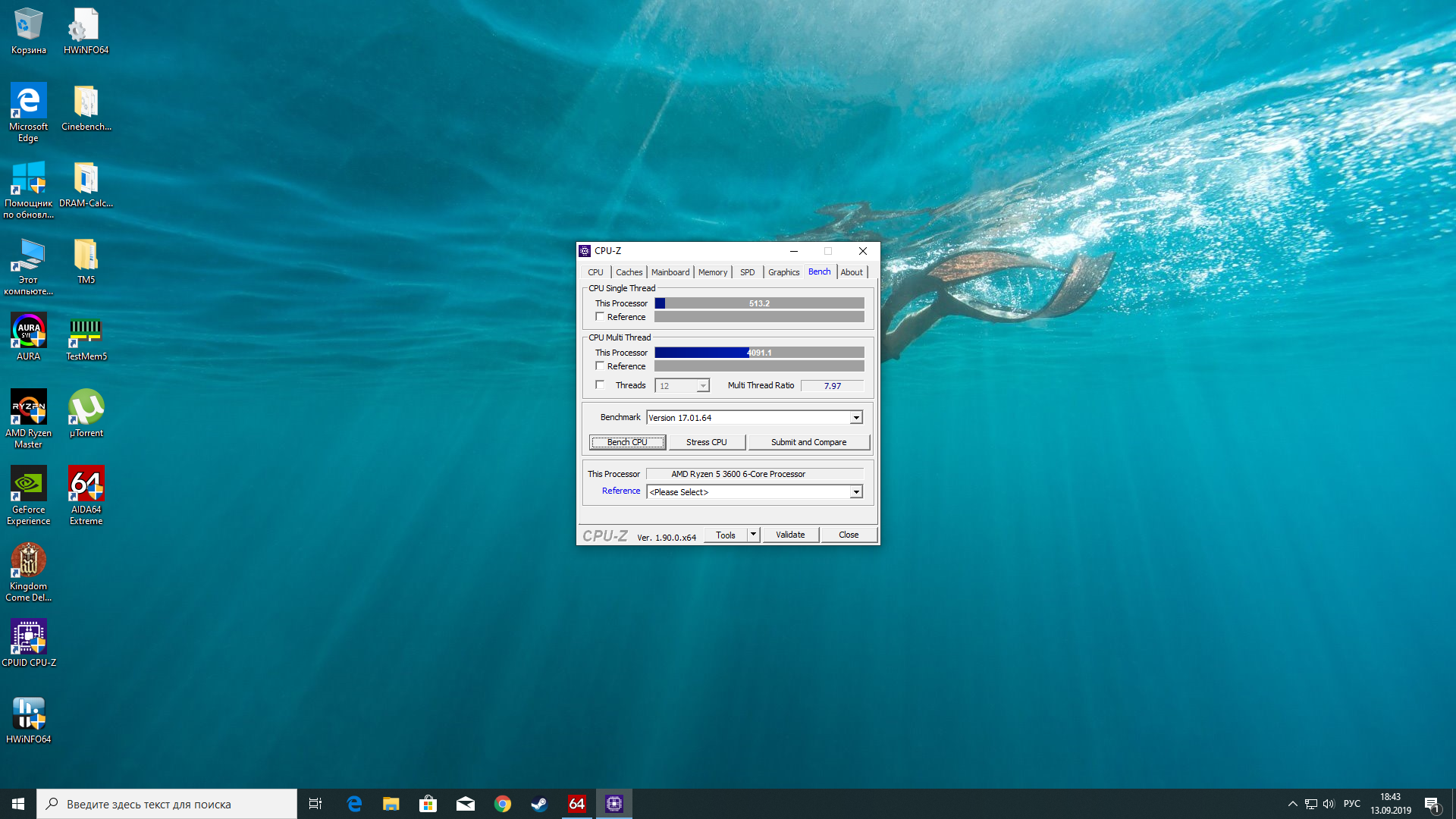1456x819 pixels.
Task: Check the Threads checkbox
Action: pyautogui.click(x=600, y=385)
